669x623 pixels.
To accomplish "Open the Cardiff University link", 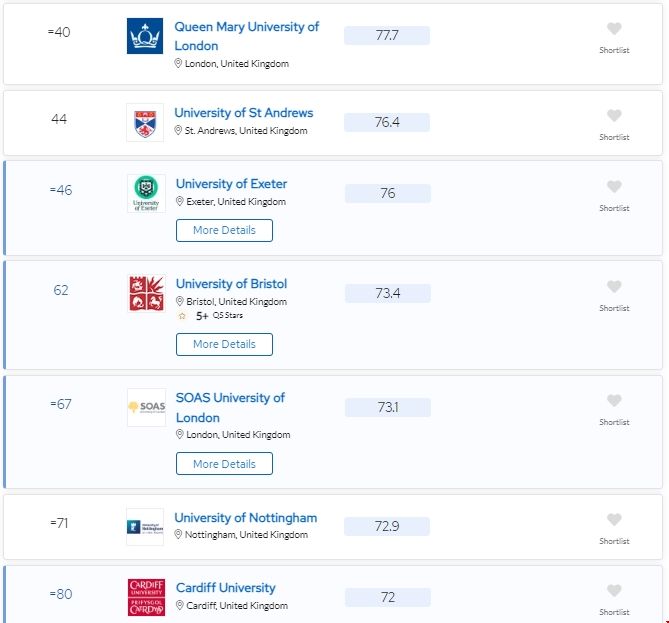I will [x=225, y=588].
